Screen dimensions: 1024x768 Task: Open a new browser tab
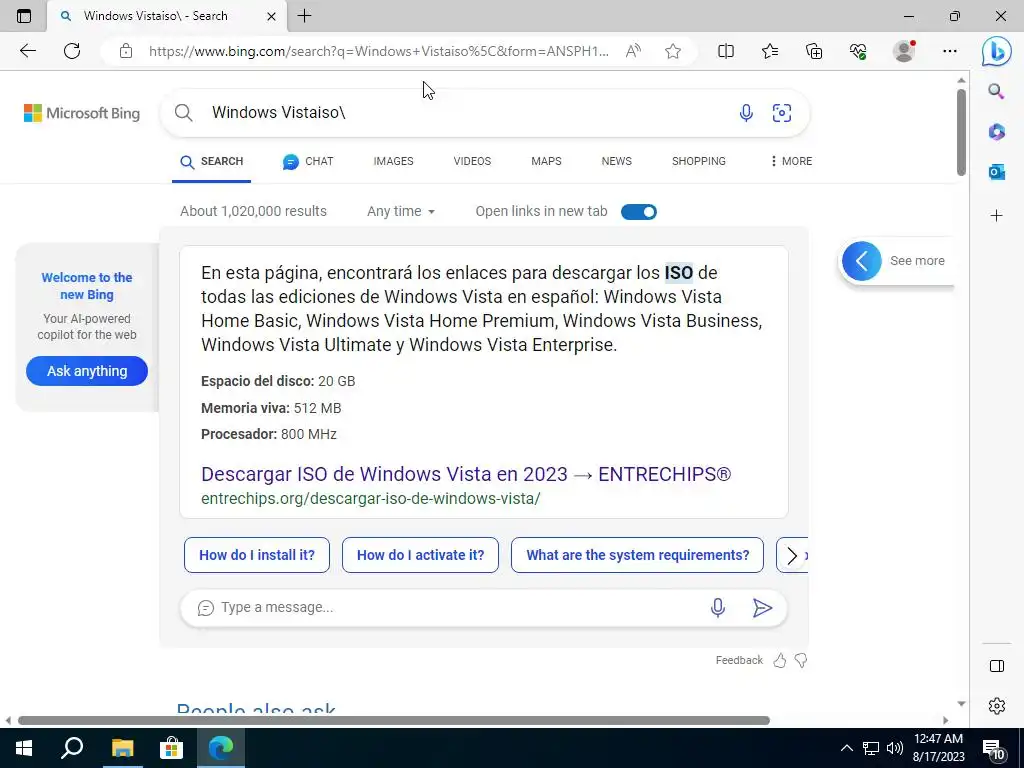click(304, 16)
